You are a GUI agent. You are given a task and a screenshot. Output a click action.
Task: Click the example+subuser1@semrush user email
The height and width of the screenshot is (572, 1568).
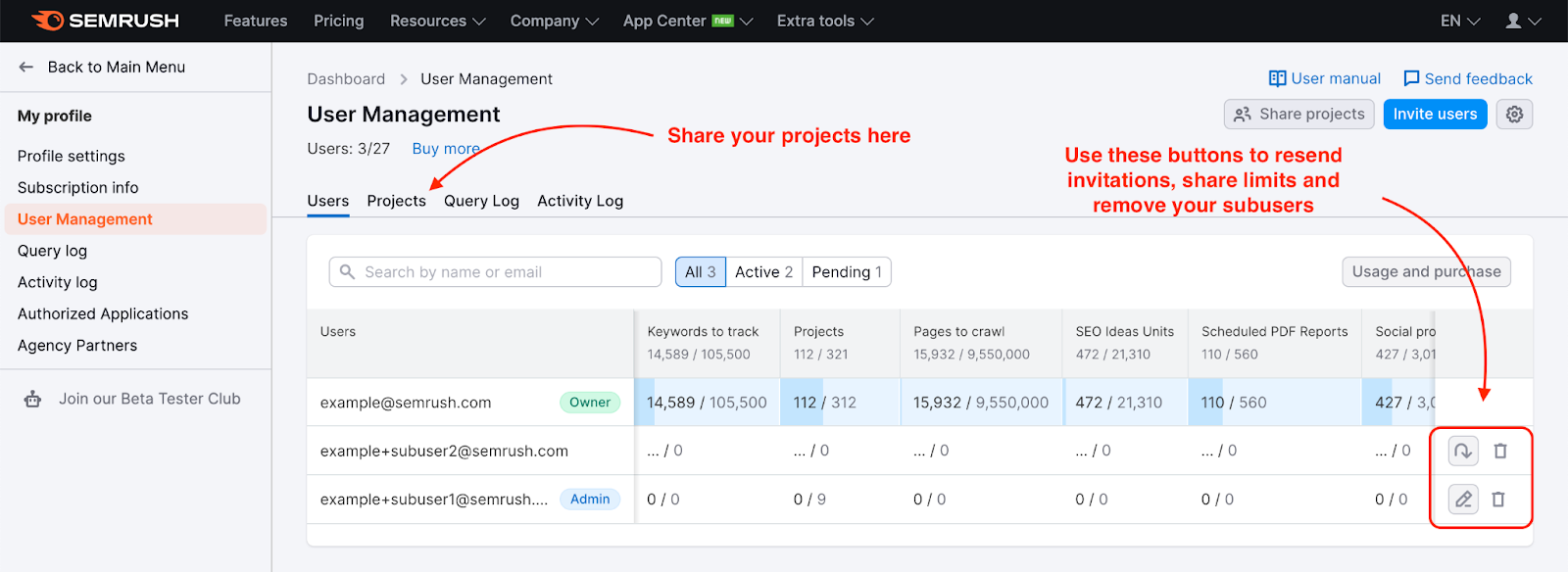434,500
